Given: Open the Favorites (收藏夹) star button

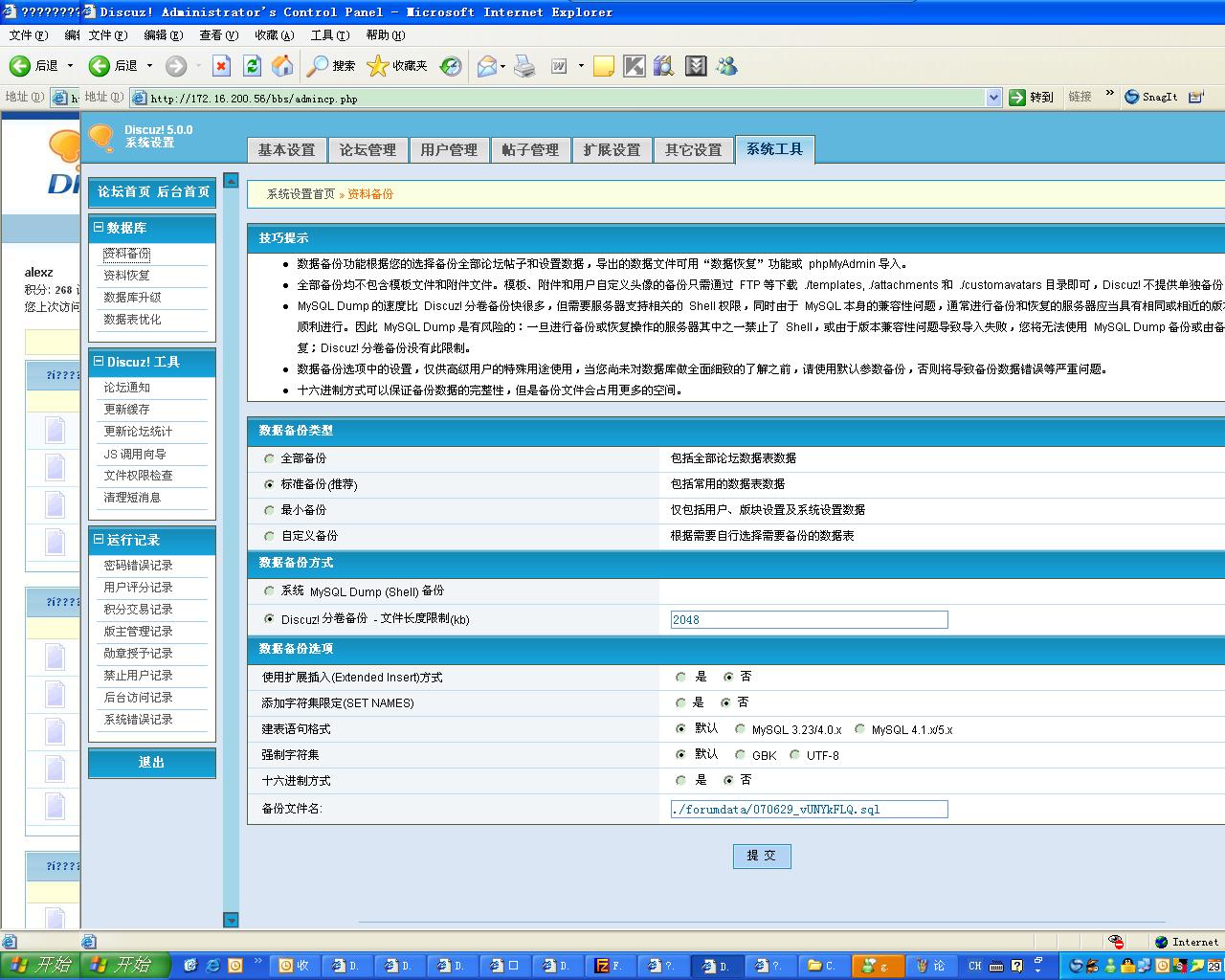Looking at the screenshot, I should click(397, 66).
